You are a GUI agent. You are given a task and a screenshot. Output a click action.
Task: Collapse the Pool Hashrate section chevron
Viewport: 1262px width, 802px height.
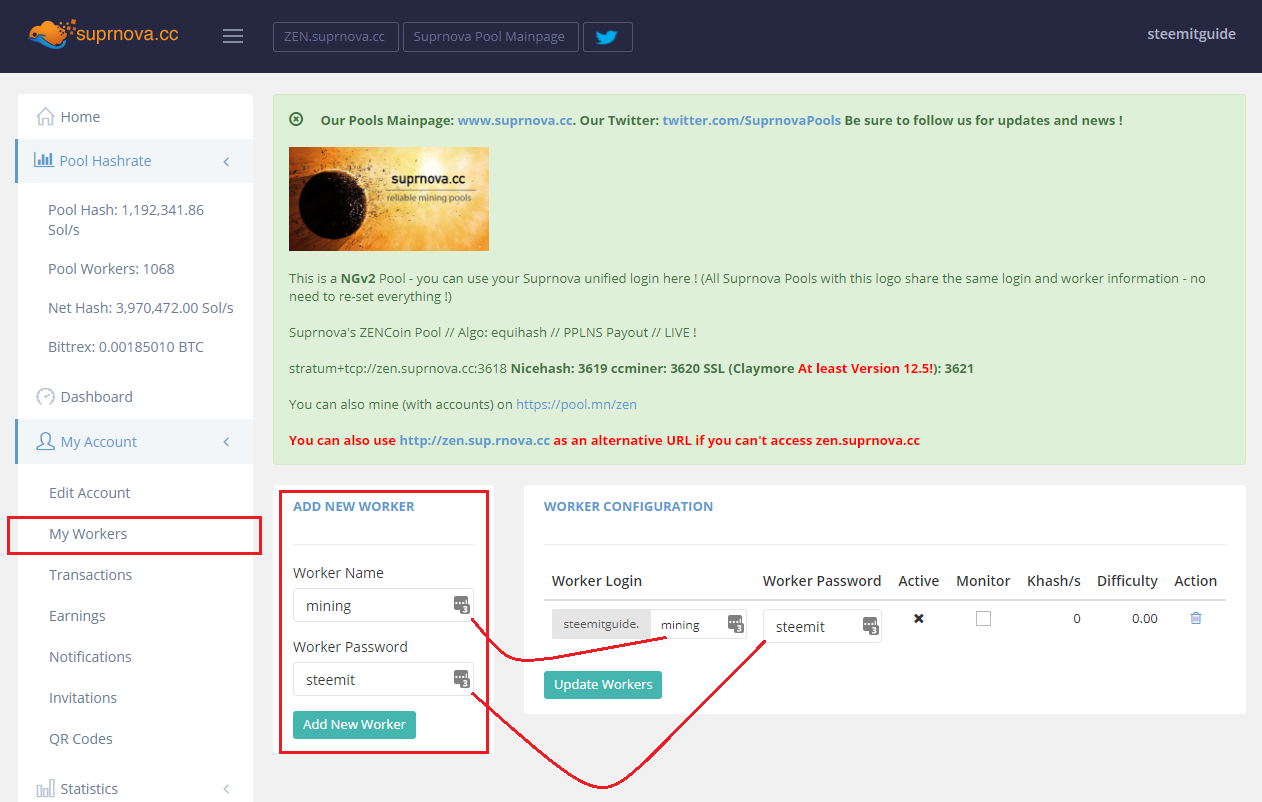pyautogui.click(x=226, y=161)
